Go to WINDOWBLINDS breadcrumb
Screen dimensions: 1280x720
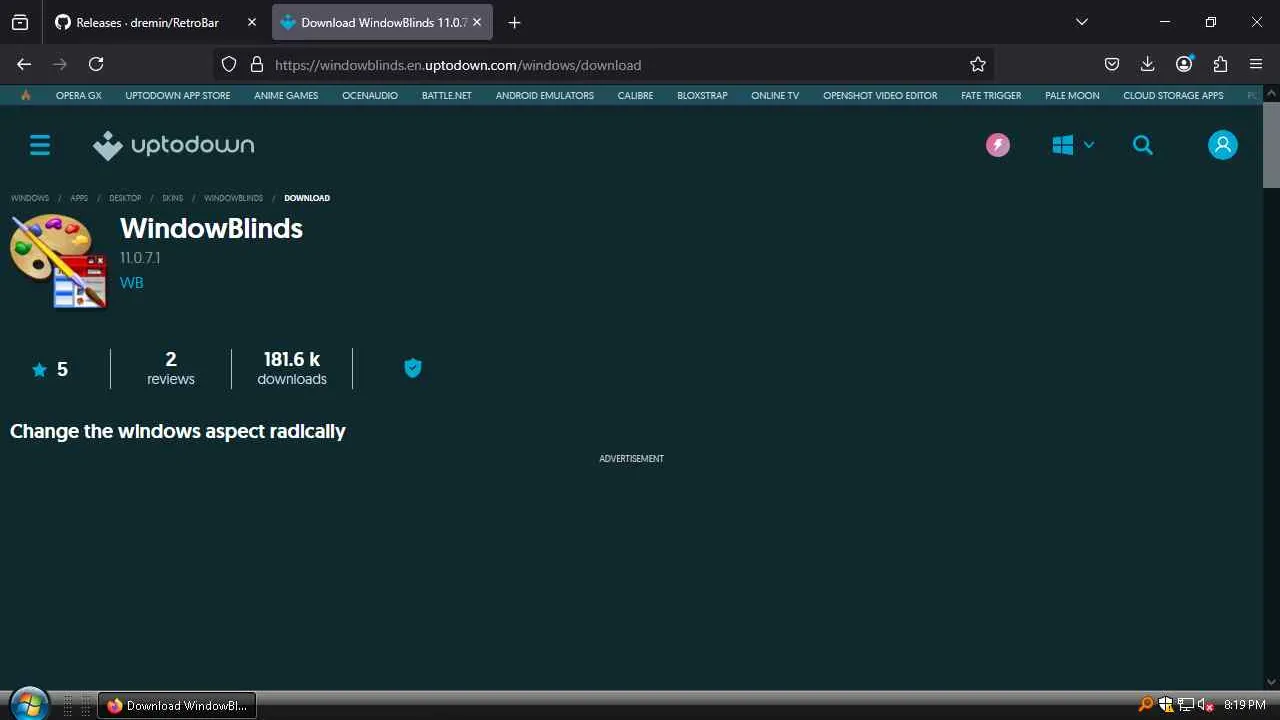(x=233, y=198)
